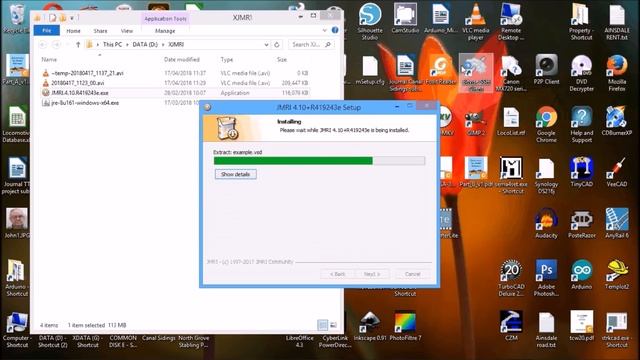Open Explorer help question icon
Viewport: 640px width, 360px height.
point(335,30)
